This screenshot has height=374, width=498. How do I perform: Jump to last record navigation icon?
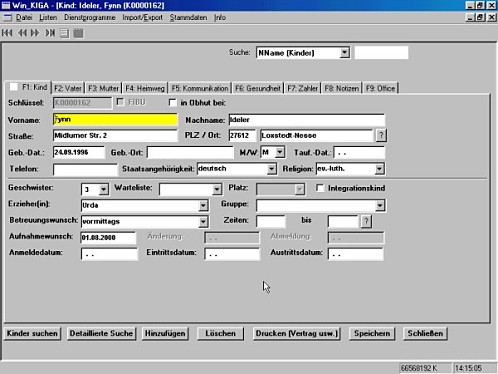point(50,33)
